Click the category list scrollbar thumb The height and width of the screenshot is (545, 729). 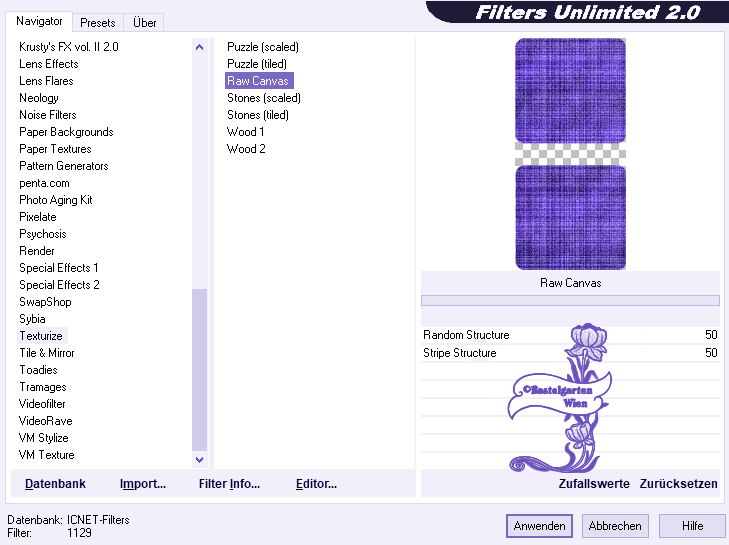pos(199,370)
